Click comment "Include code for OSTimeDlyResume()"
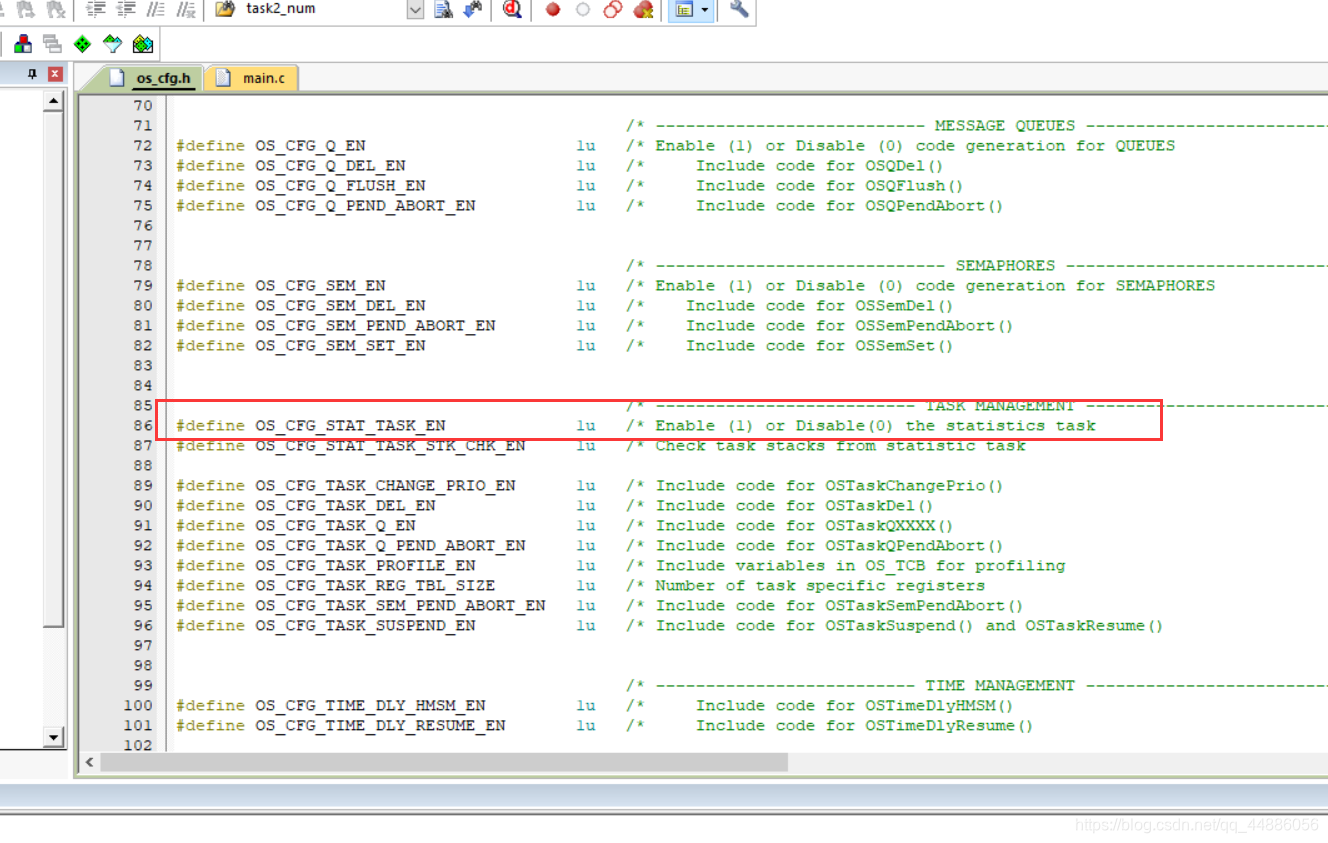Image resolution: width=1328 pixels, height=843 pixels. point(864,726)
